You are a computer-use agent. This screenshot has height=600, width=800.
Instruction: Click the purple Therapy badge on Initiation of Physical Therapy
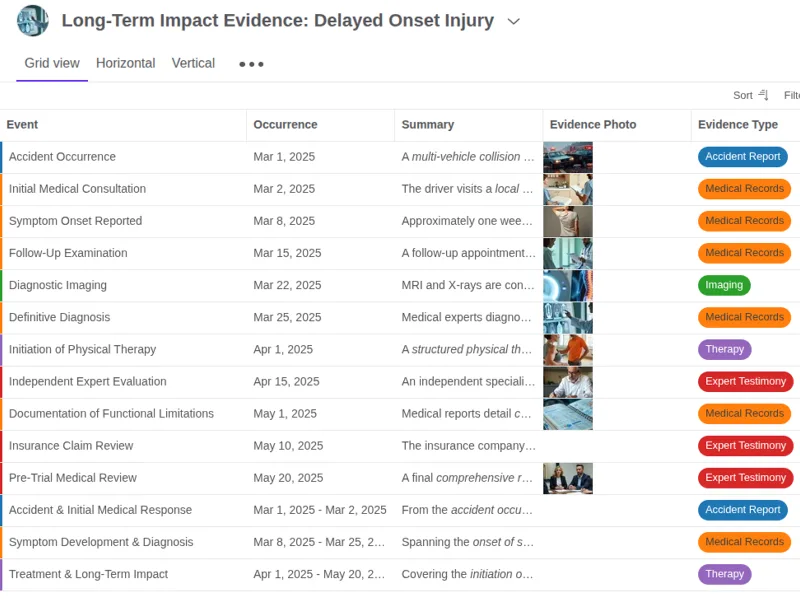(x=724, y=349)
